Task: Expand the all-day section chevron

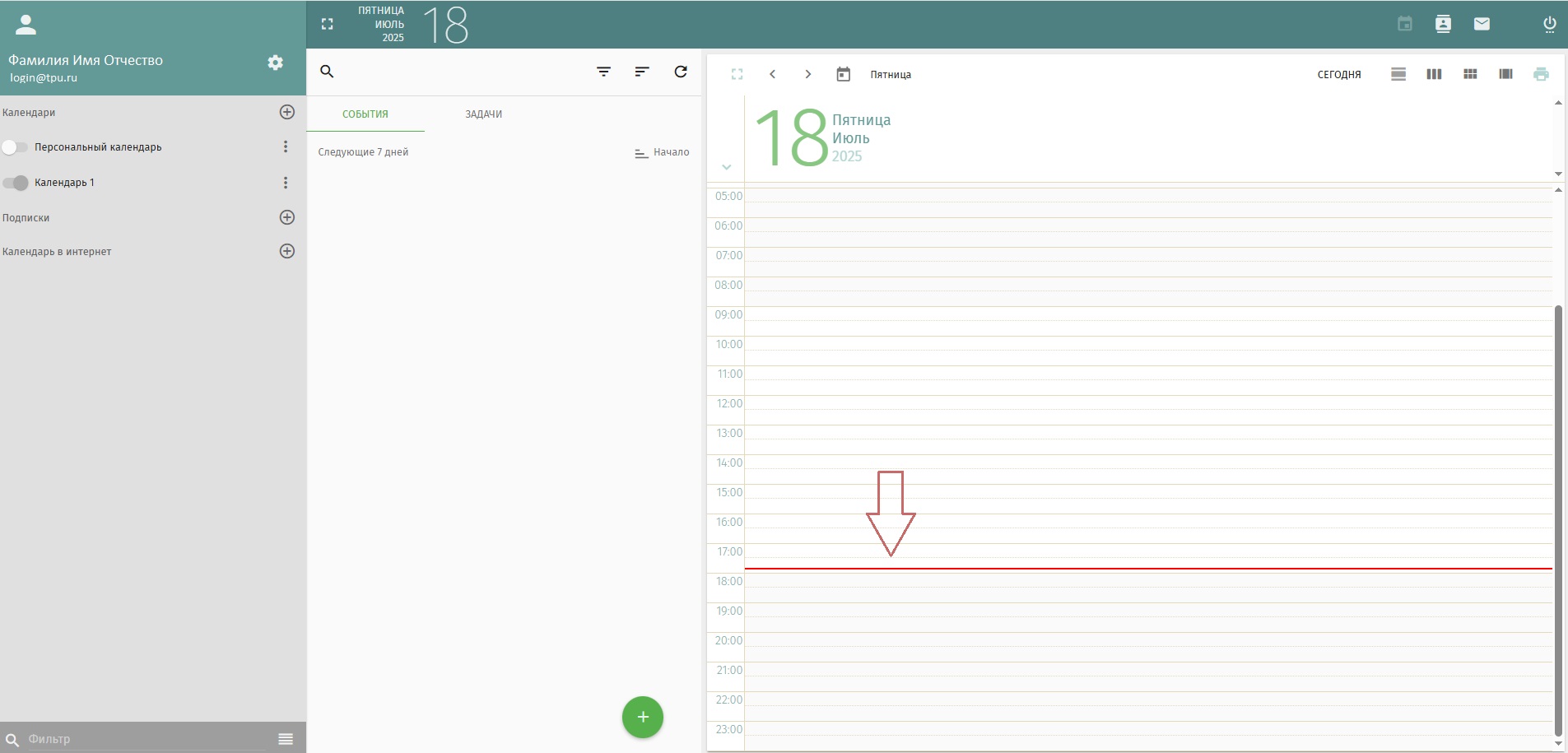Action: pos(726,167)
